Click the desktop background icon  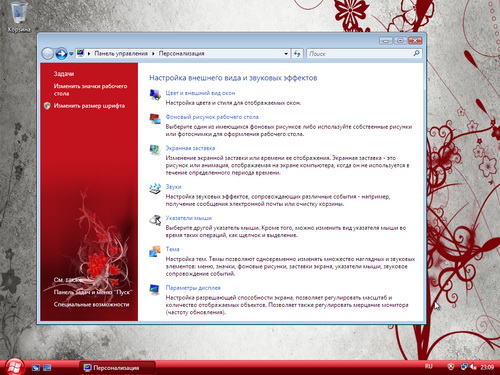coord(155,119)
